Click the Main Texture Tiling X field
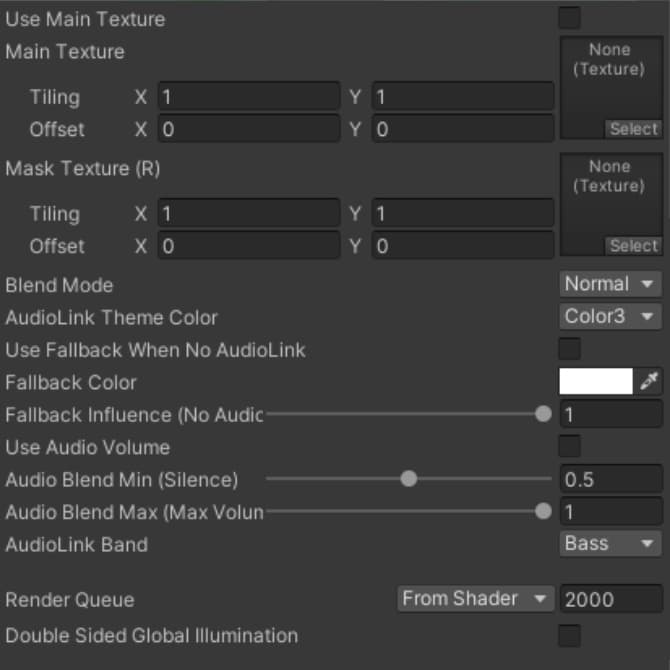This screenshot has height=670, width=670. (248, 97)
